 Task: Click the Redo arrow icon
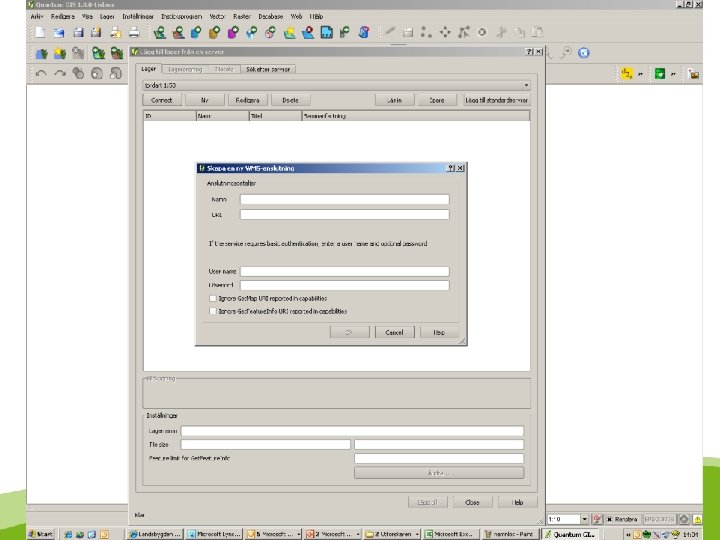point(60,73)
